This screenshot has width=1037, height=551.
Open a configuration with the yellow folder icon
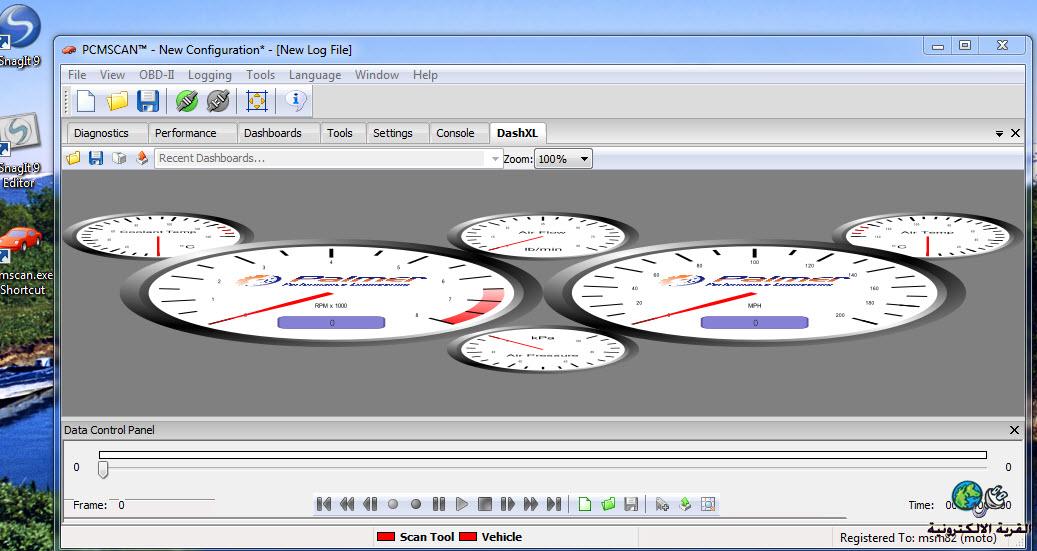click(x=117, y=101)
